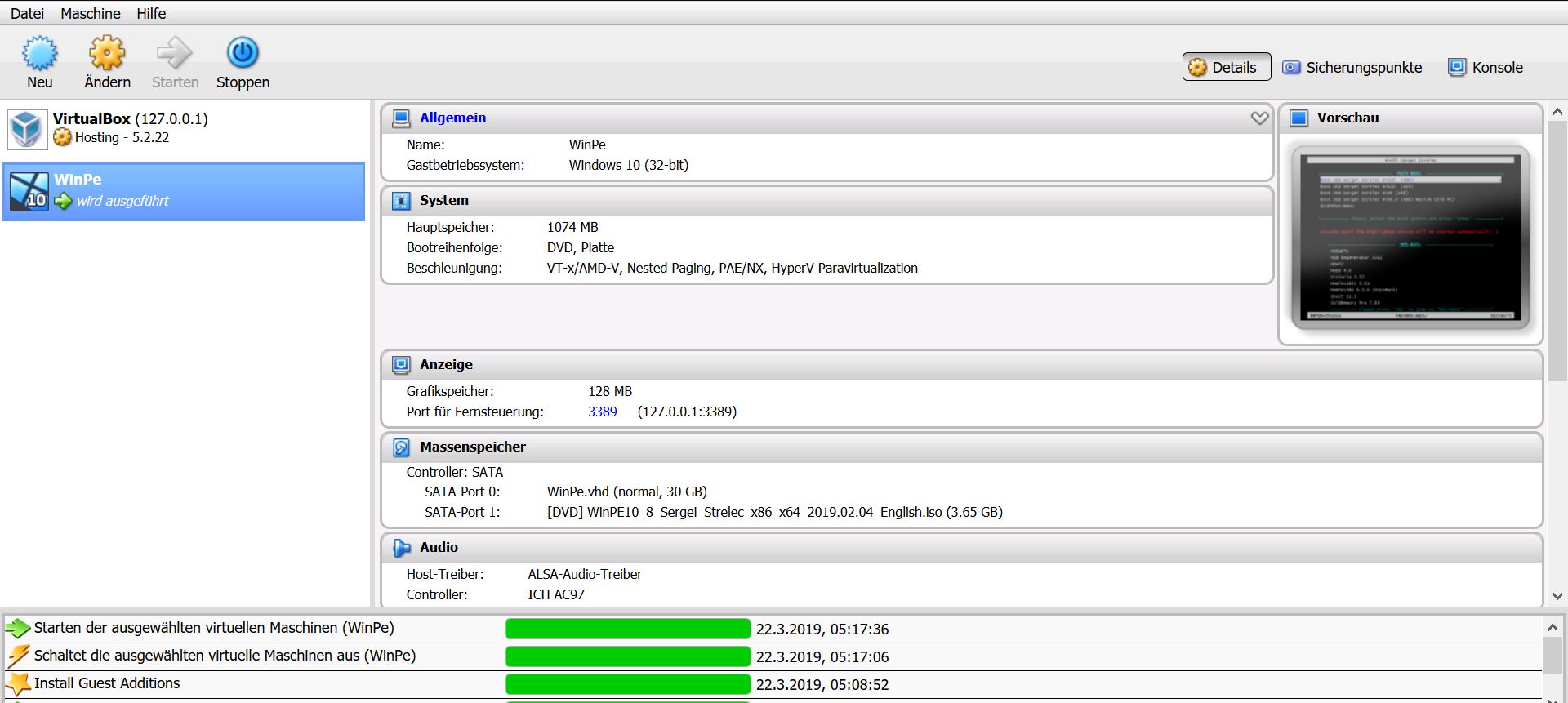
Task: Click the WinPe Windows 10 machine icon
Action: [x=29, y=191]
